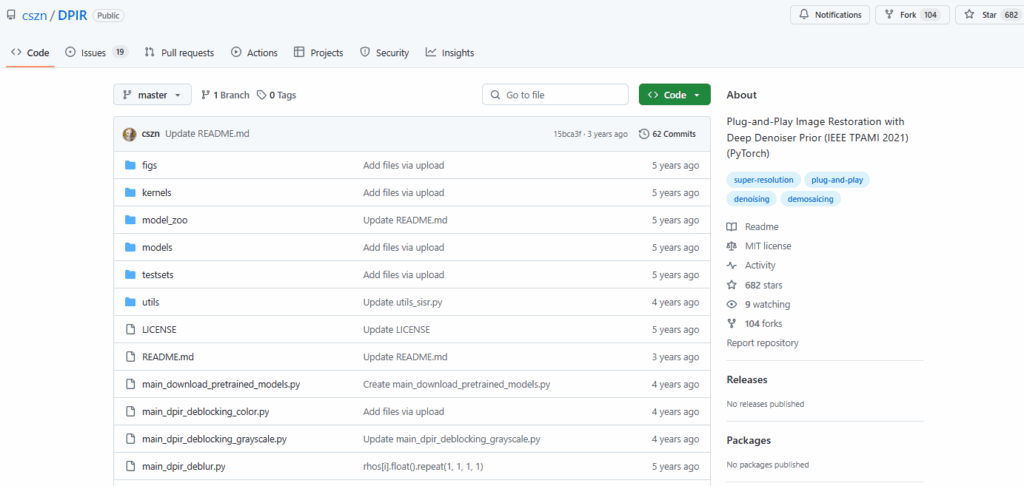Open commit Create main_download_pretrained_models.py

pyautogui.click(x=456, y=385)
